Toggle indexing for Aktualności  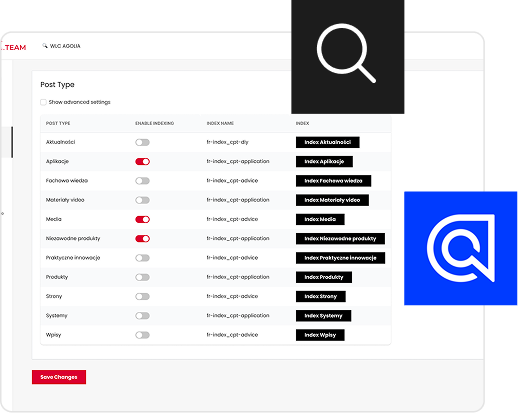coord(142,142)
